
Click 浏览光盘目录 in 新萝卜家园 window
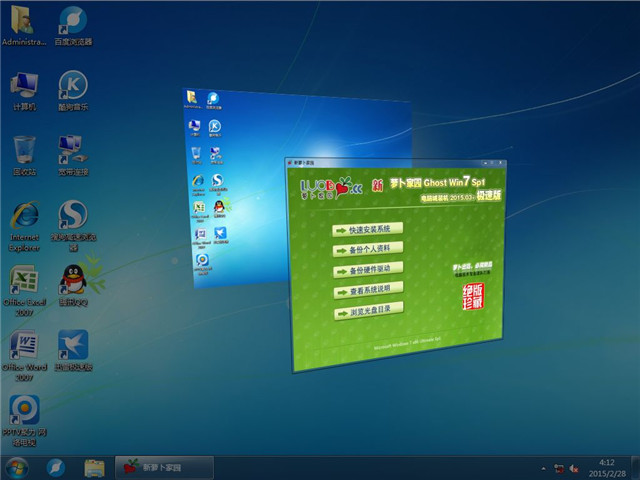pyautogui.click(x=369, y=311)
